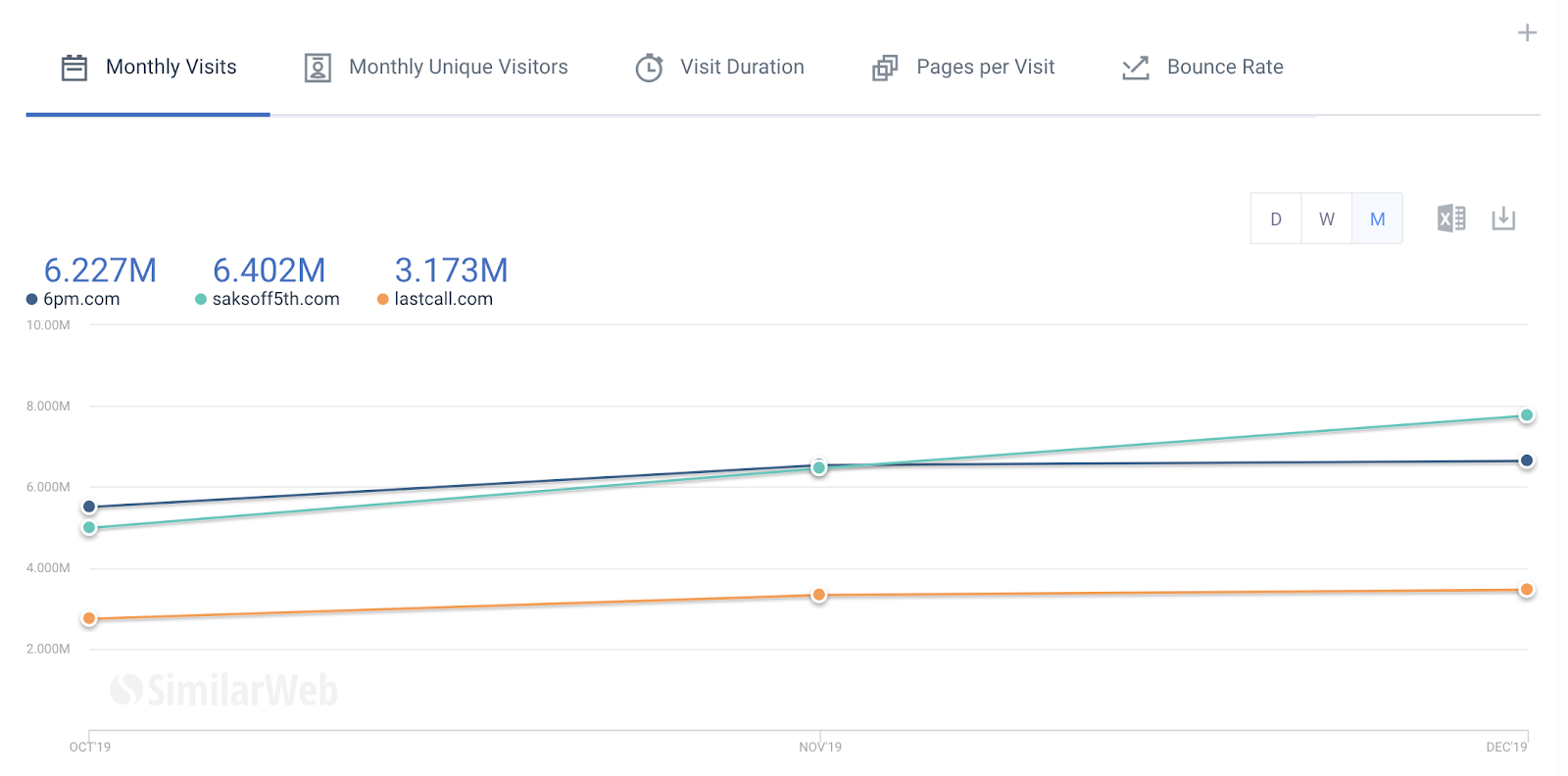Click the plus icon at top right
The height and width of the screenshot is (776, 1568).
pyautogui.click(x=1527, y=32)
